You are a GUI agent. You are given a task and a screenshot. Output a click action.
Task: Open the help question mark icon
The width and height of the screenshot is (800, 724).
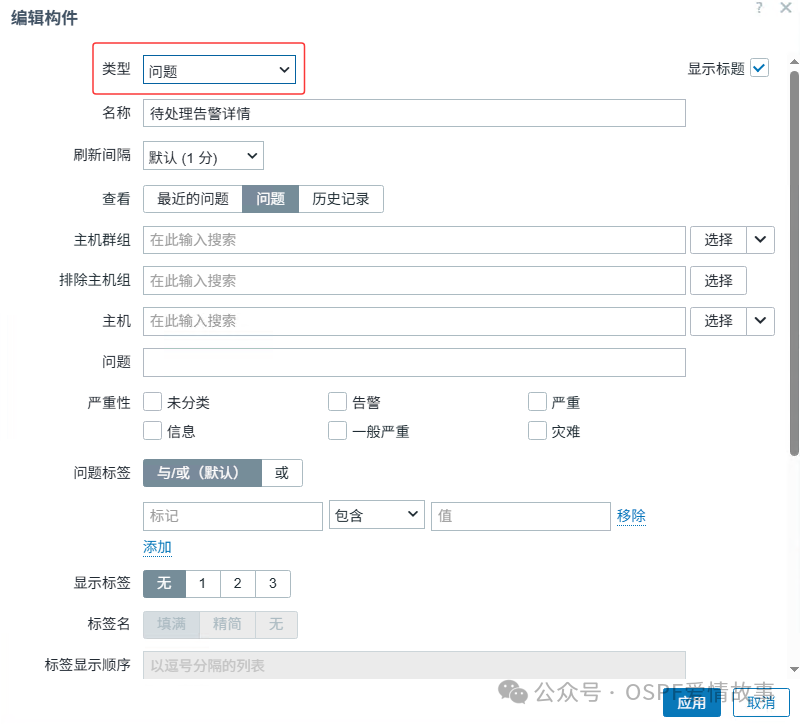[759, 8]
